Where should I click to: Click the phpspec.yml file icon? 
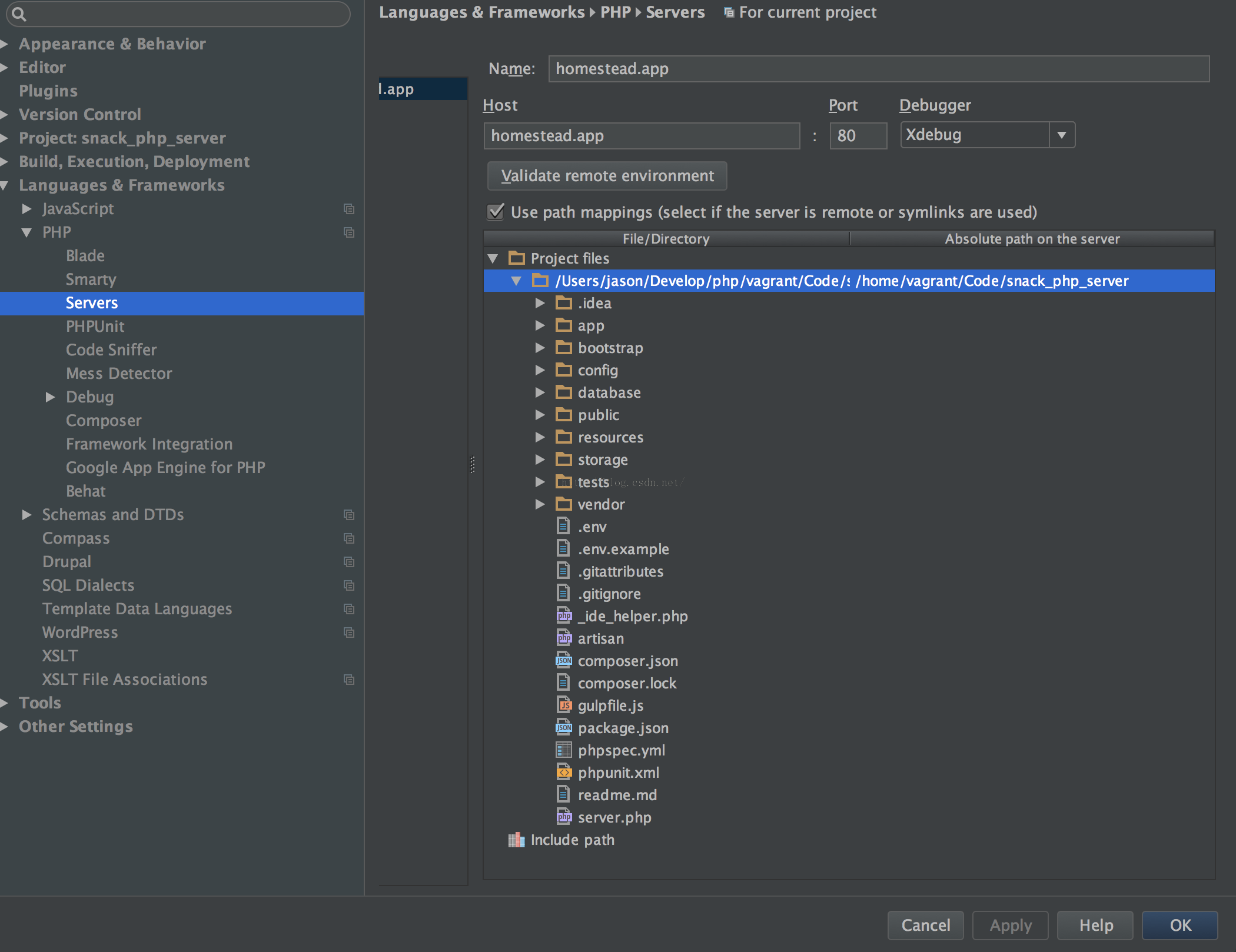point(564,750)
